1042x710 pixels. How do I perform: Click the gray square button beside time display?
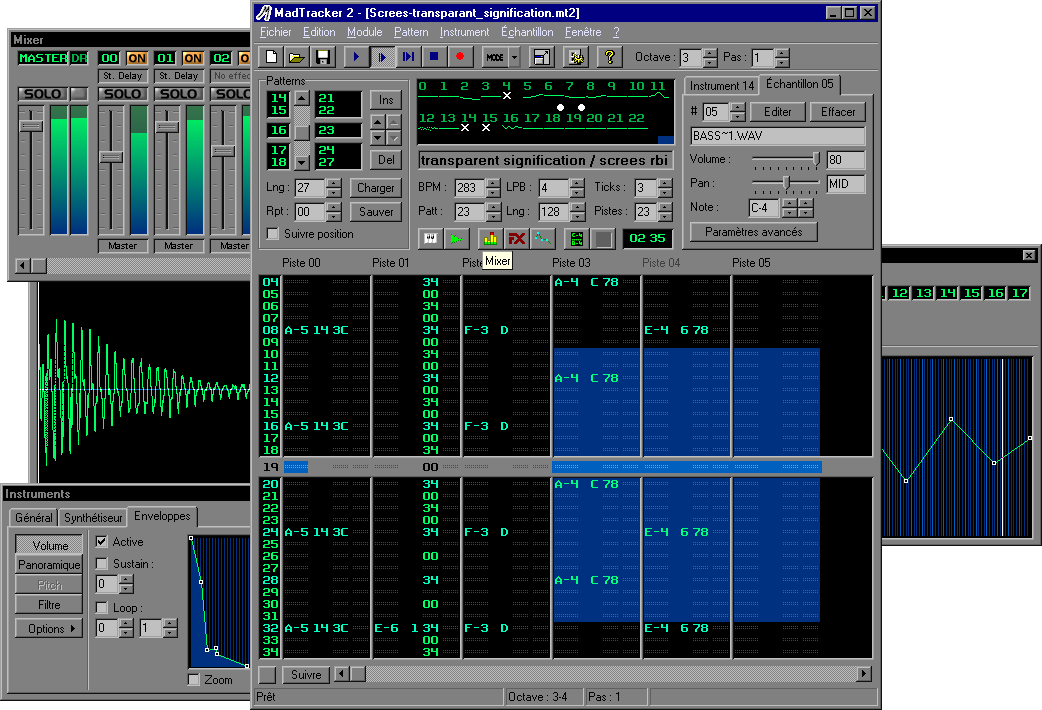602,238
